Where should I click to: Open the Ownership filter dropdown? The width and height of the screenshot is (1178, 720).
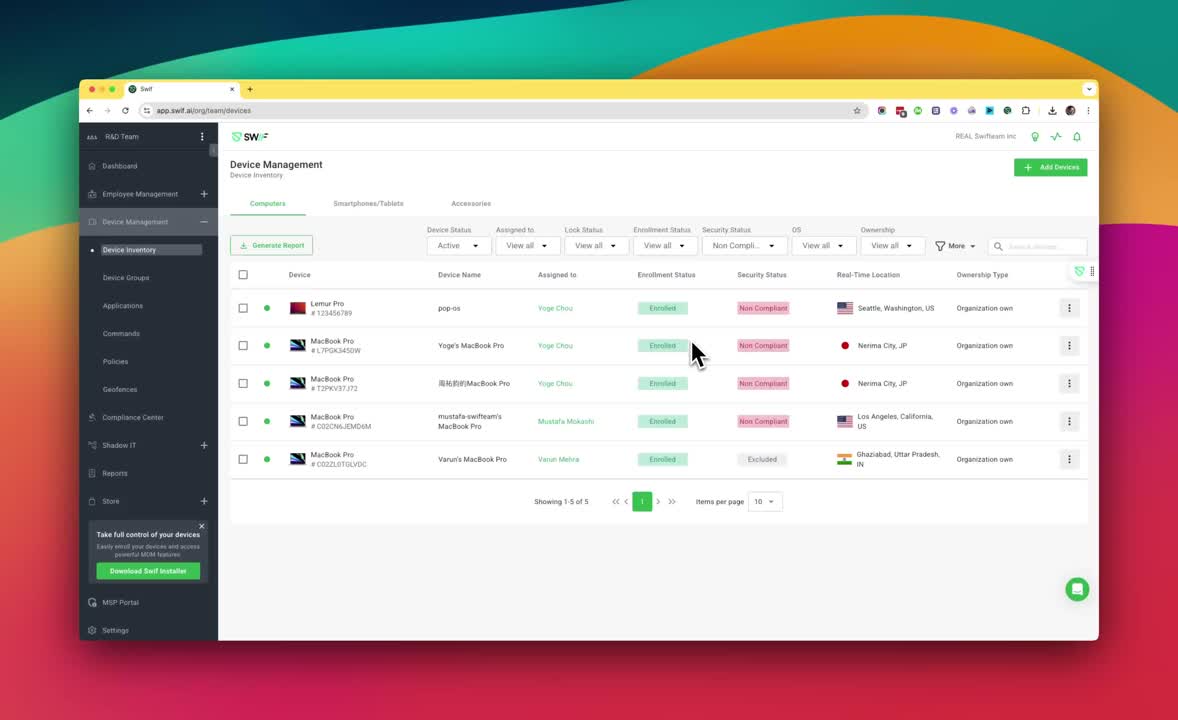[x=892, y=246]
